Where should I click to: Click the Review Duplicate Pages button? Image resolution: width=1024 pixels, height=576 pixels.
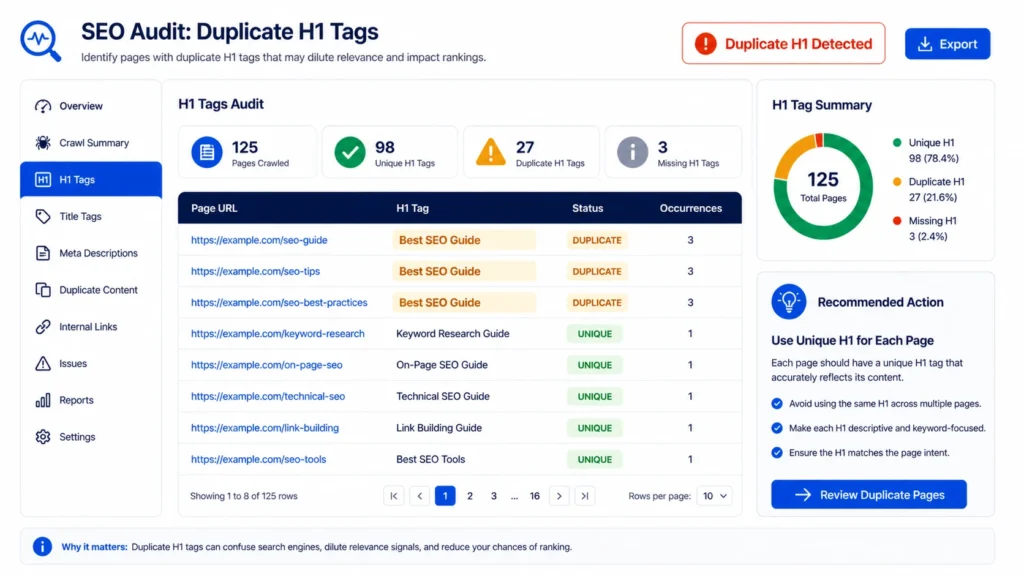coord(869,495)
